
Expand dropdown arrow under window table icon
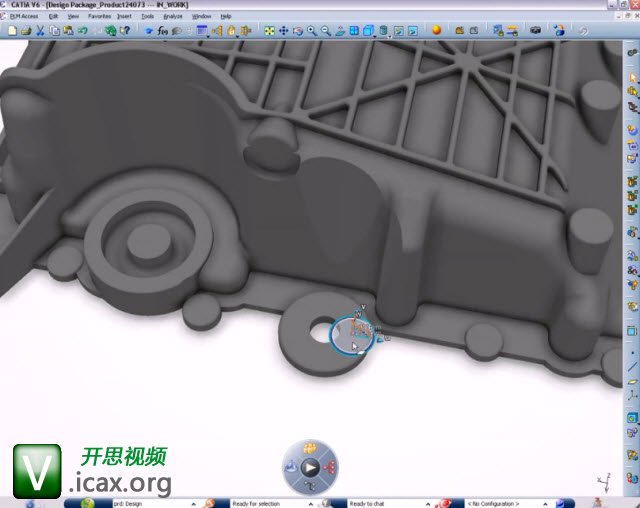[x=207, y=37]
